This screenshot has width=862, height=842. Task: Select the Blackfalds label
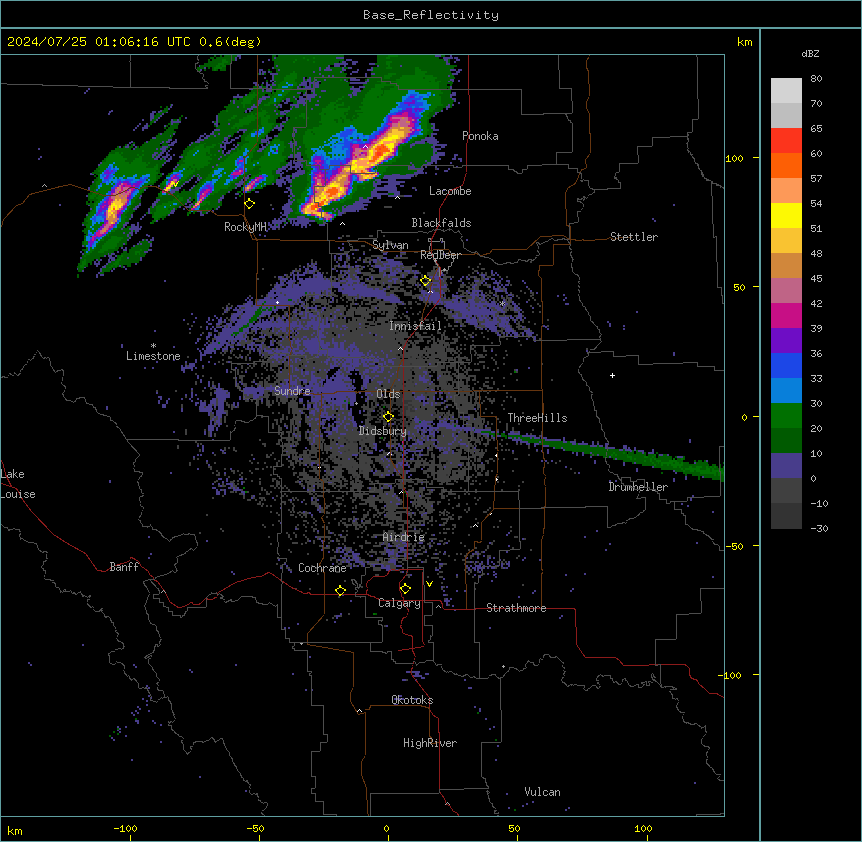[441, 223]
